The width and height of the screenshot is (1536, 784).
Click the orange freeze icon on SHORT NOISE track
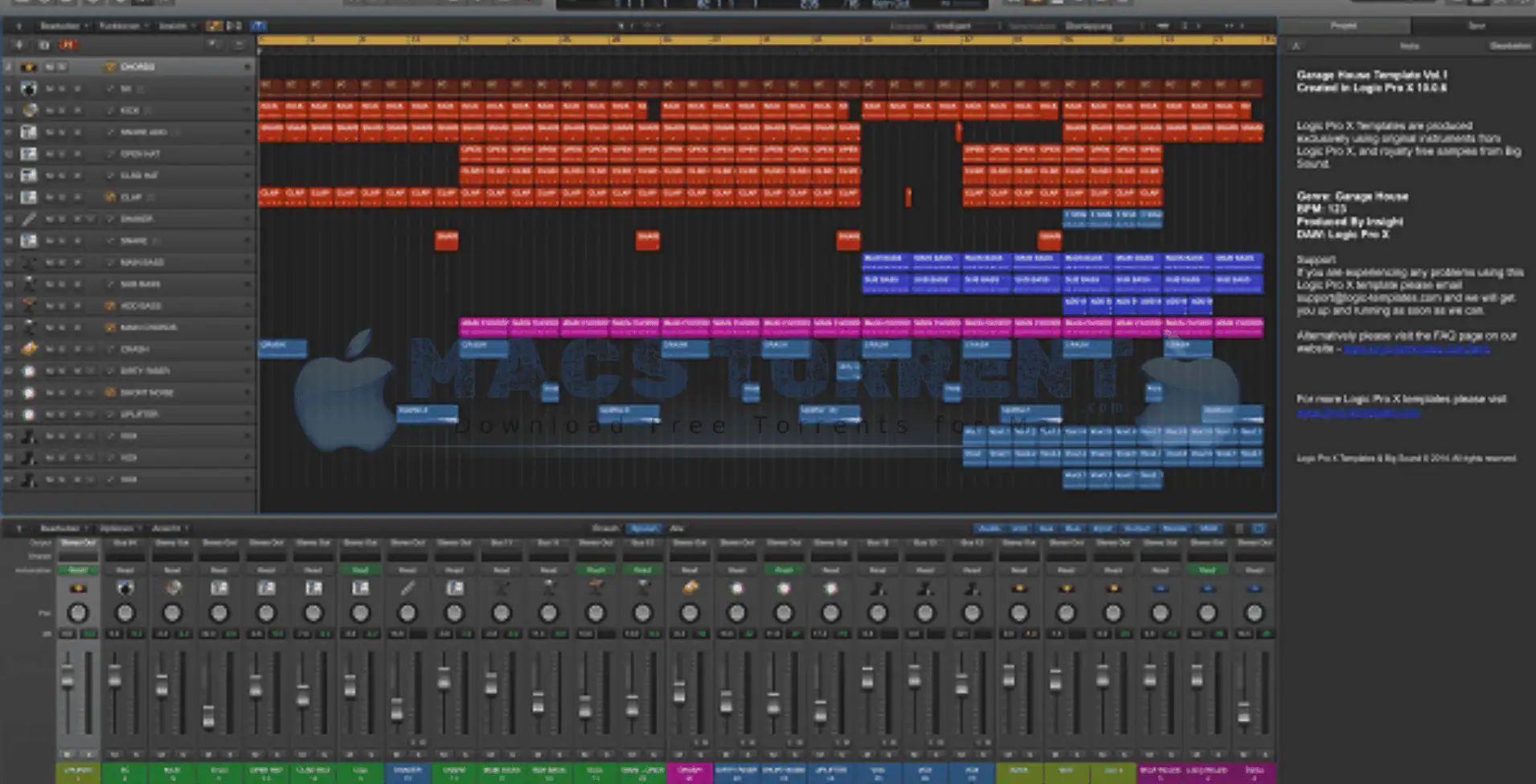click(110, 392)
